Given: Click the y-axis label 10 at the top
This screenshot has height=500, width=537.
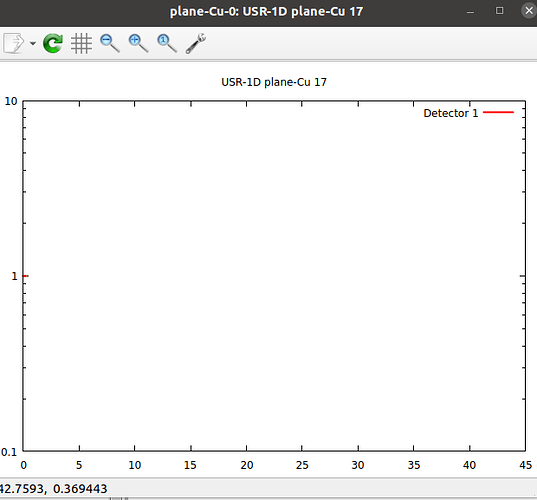Looking at the screenshot, I should pyautogui.click(x=11, y=101).
